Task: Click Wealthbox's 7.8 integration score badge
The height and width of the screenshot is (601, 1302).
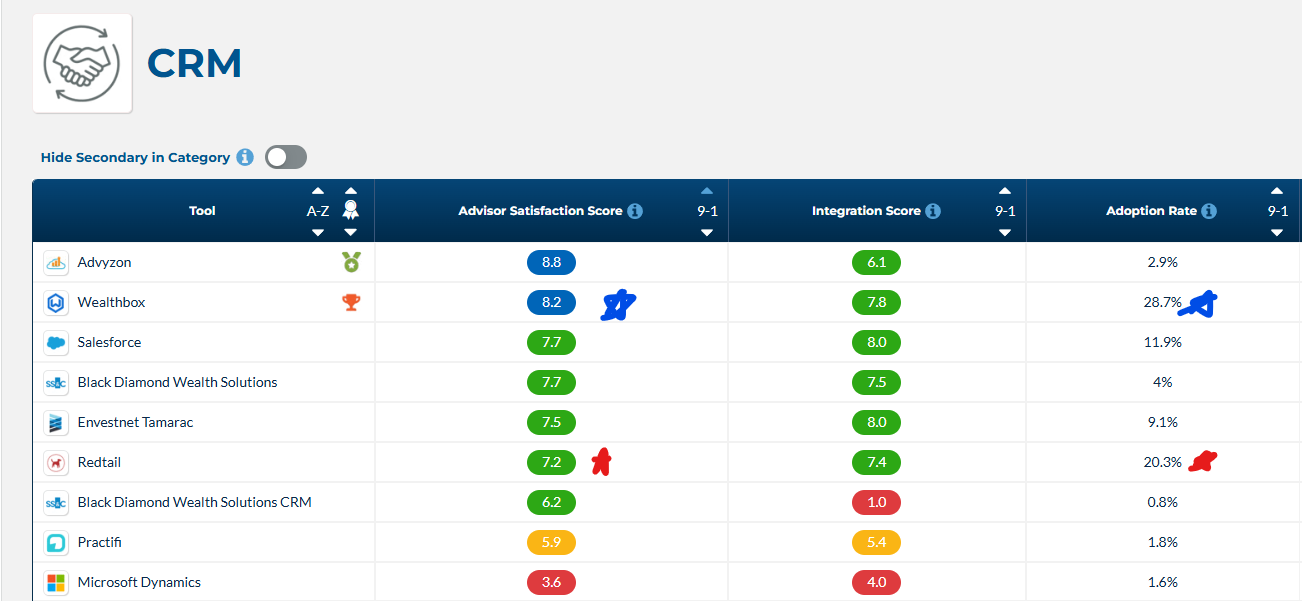Action: point(877,302)
